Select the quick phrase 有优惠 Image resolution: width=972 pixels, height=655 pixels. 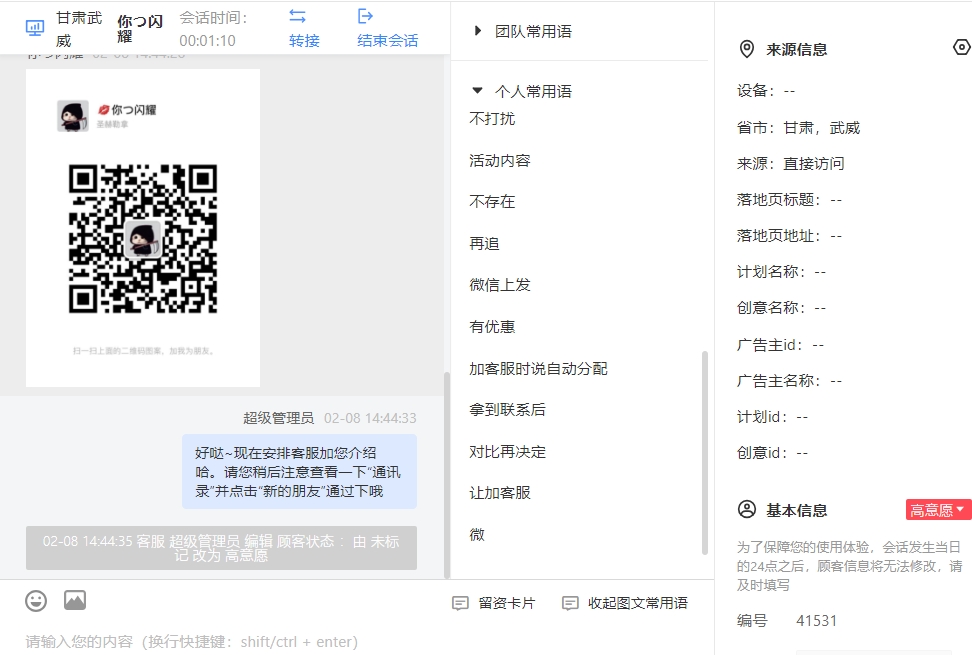pyautogui.click(x=492, y=327)
